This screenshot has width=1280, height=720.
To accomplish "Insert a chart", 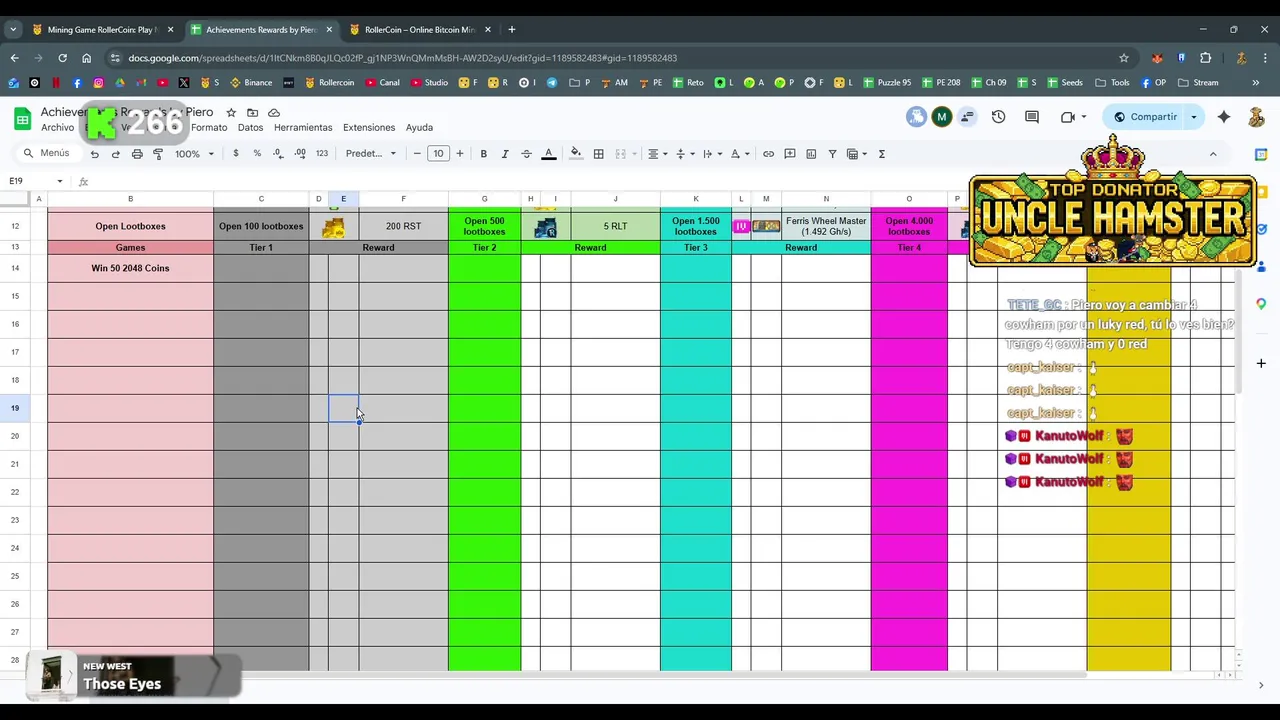I will pos(811,154).
